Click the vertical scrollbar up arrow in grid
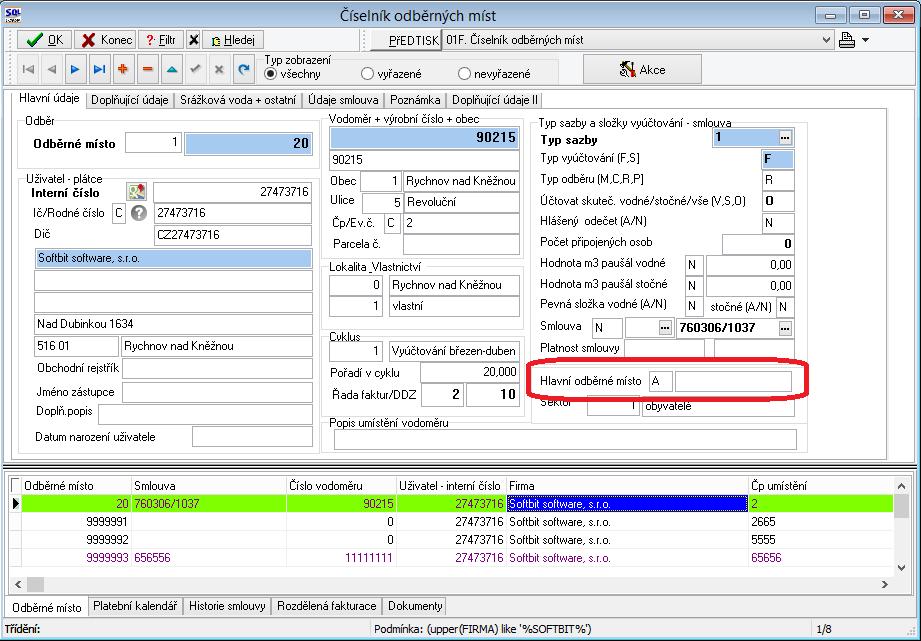The width and height of the screenshot is (921, 641). coord(902,486)
